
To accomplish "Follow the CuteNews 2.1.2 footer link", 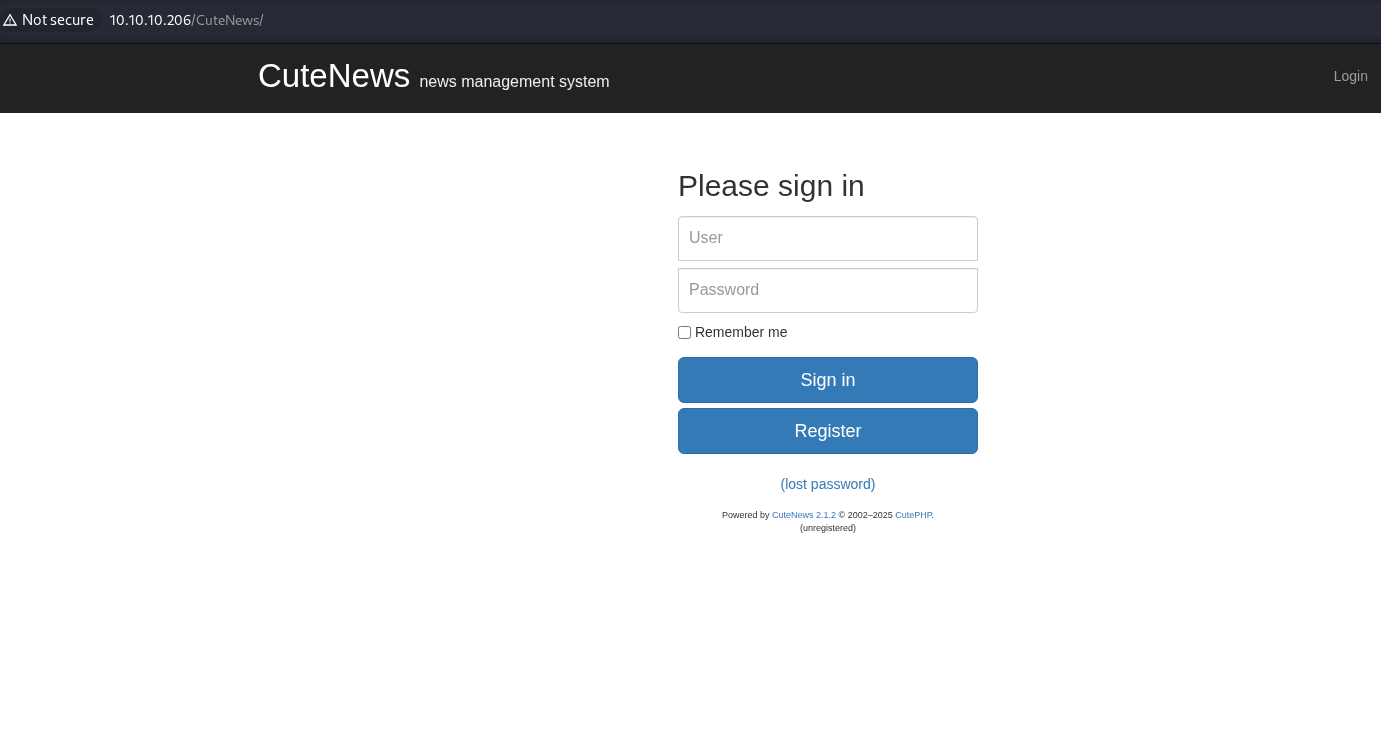I will (x=803, y=515).
